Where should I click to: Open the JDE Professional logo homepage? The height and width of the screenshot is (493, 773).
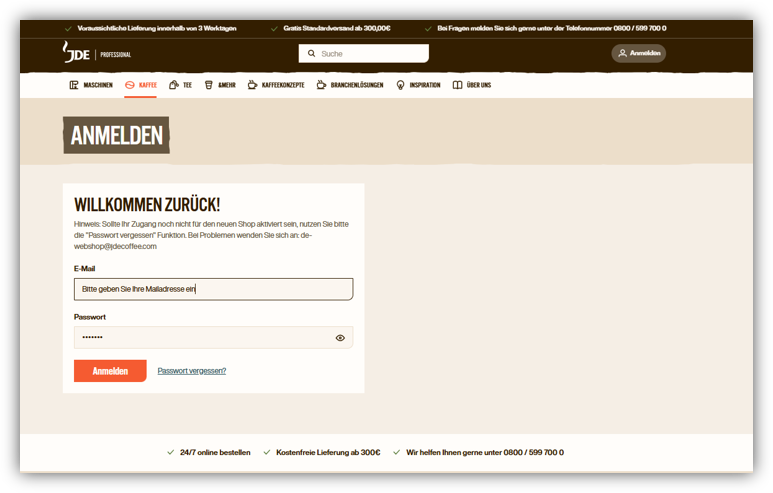(97, 53)
